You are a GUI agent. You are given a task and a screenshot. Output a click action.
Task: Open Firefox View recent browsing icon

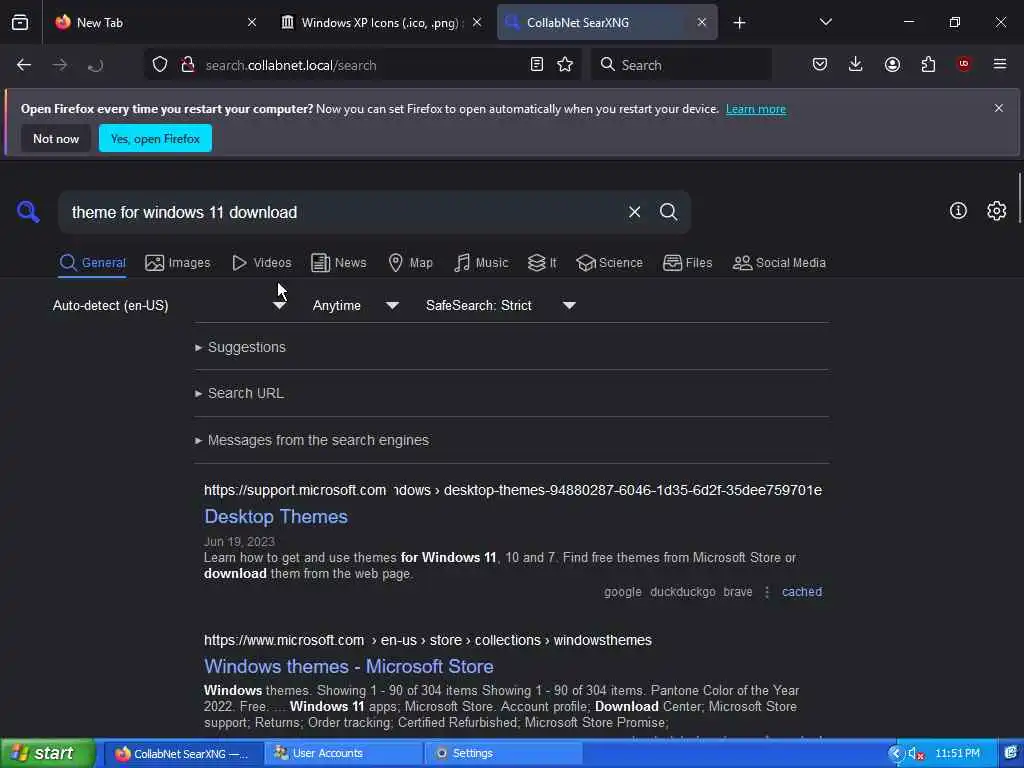point(20,22)
